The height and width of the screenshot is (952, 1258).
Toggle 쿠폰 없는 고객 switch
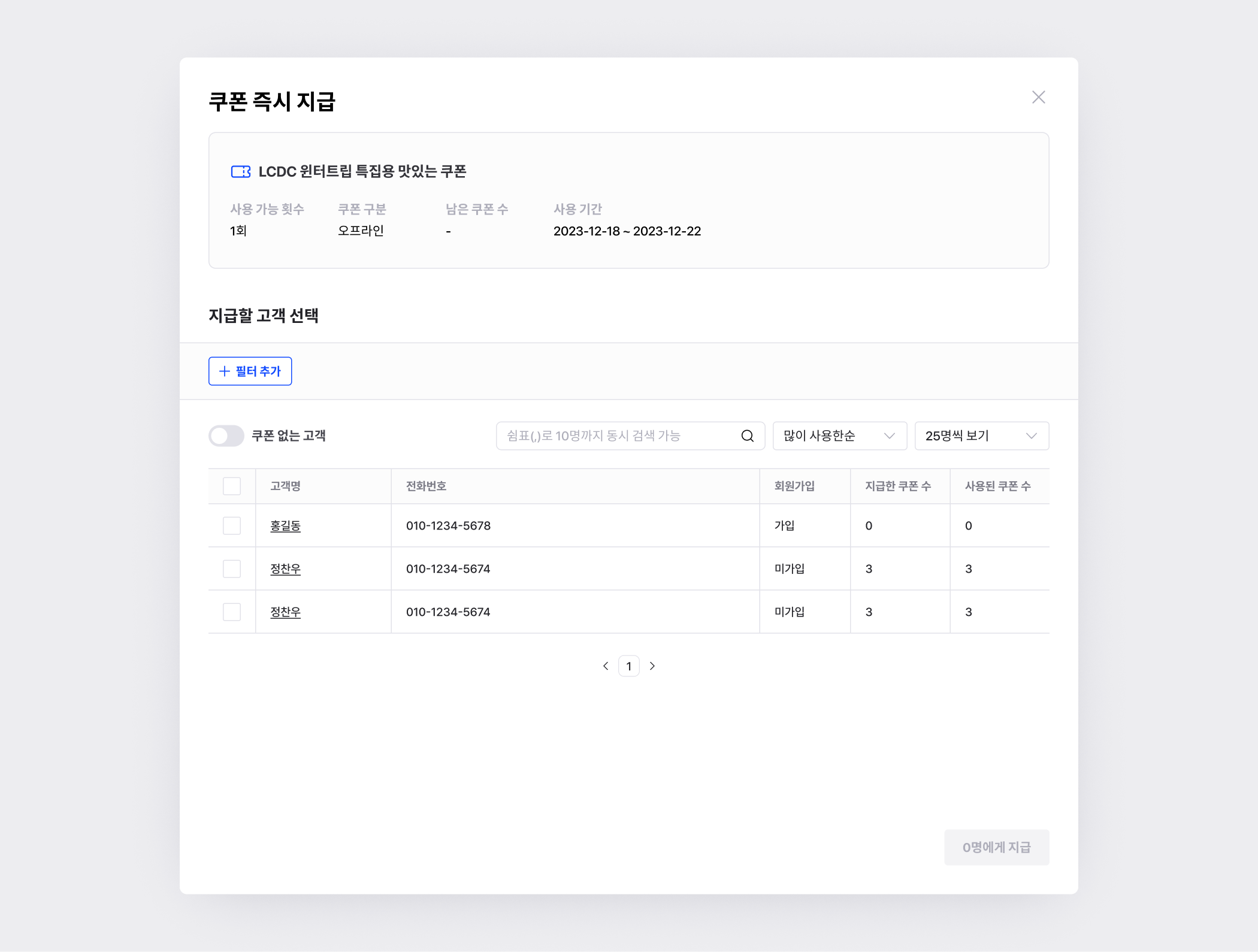point(226,436)
